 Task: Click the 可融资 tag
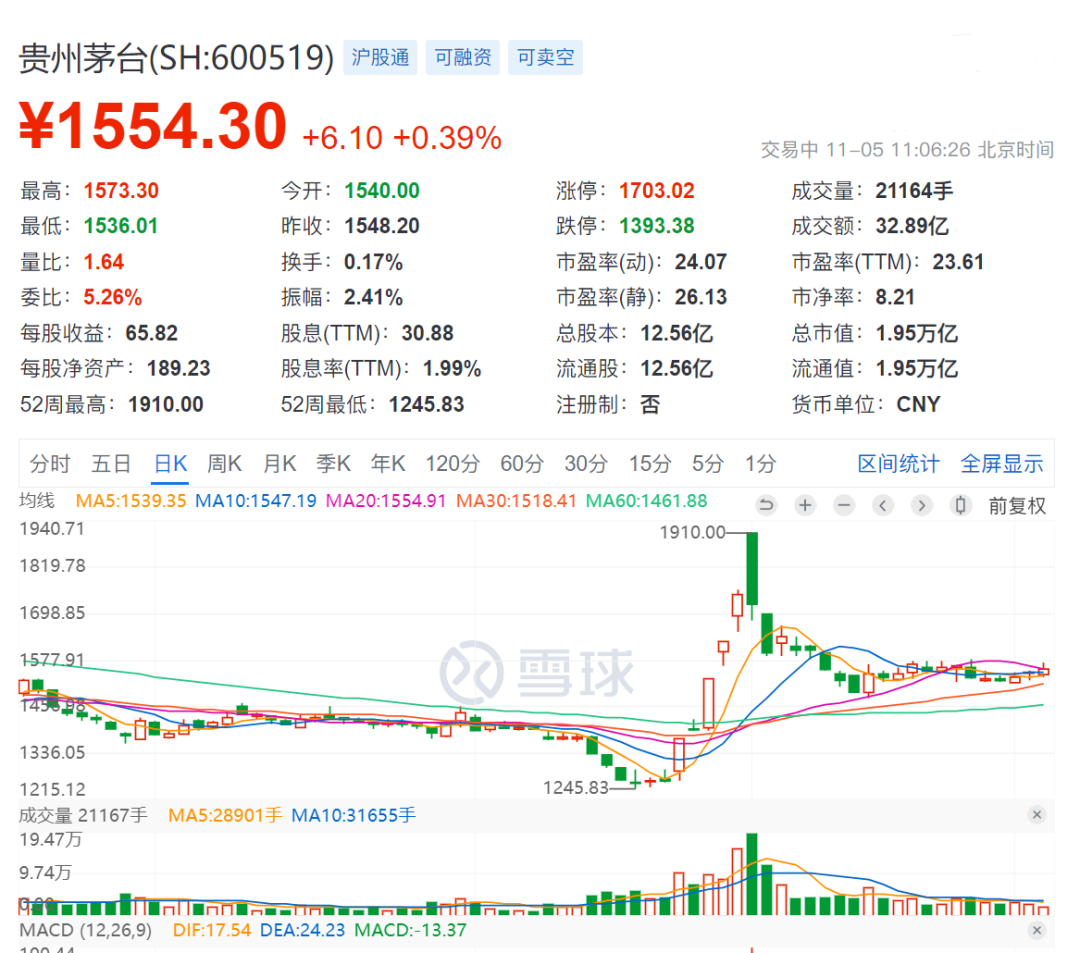tap(462, 58)
